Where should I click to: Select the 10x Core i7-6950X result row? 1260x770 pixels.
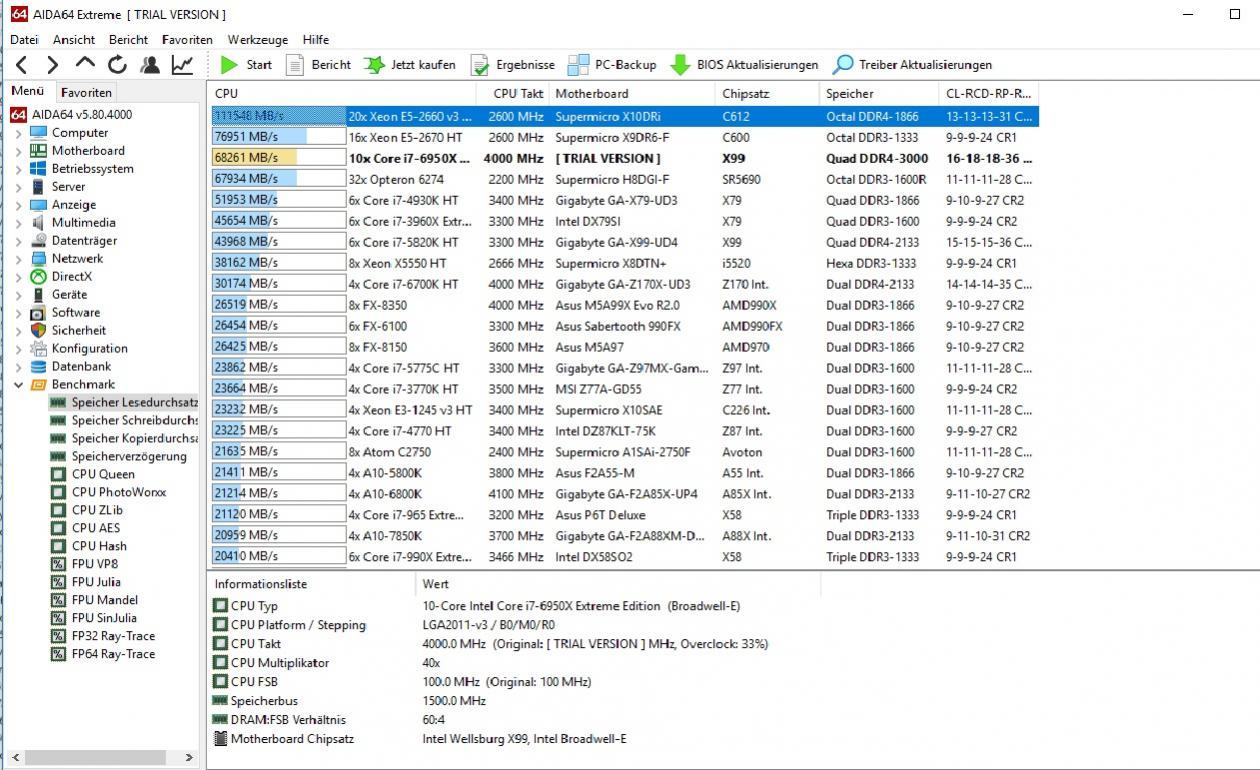click(624, 158)
